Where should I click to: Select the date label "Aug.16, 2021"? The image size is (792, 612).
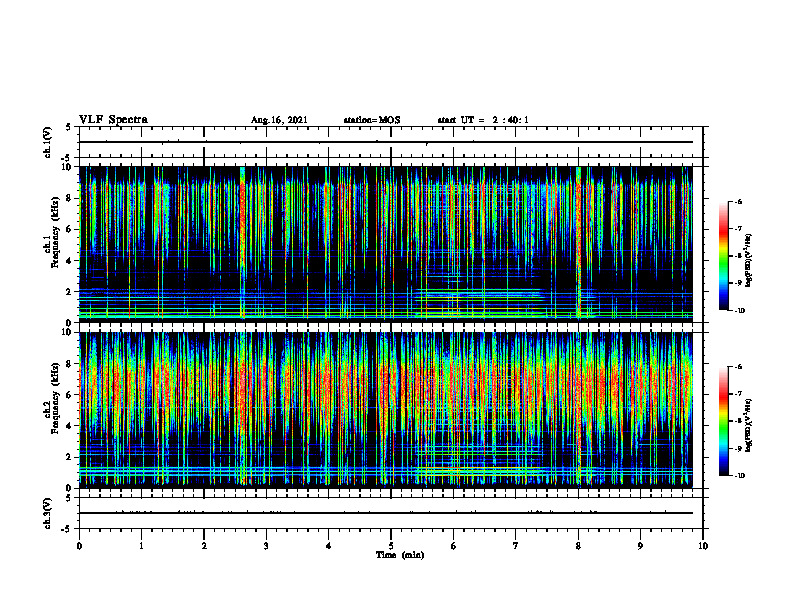pyautogui.click(x=279, y=120)
